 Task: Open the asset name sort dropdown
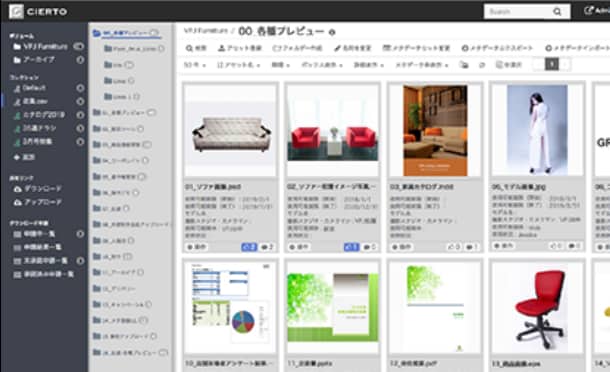(x=238, y=65)
